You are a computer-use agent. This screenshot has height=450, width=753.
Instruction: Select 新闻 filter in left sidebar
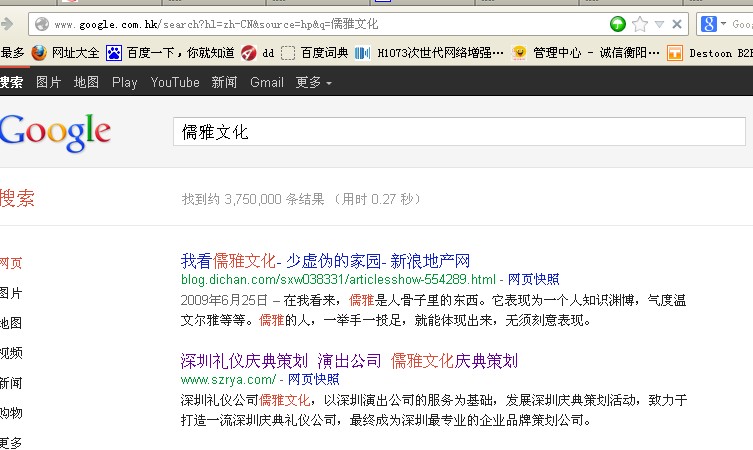pos(11,383)
